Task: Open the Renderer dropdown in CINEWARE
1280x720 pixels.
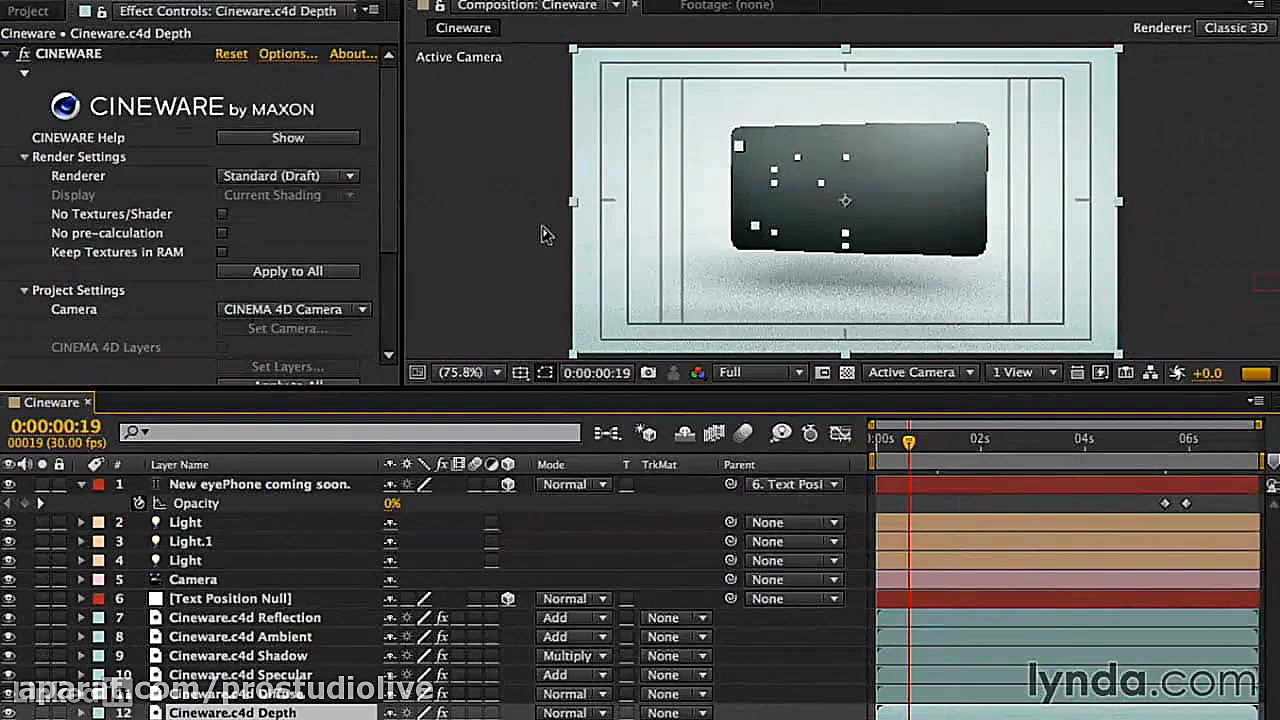Action: tap(288, 175)
